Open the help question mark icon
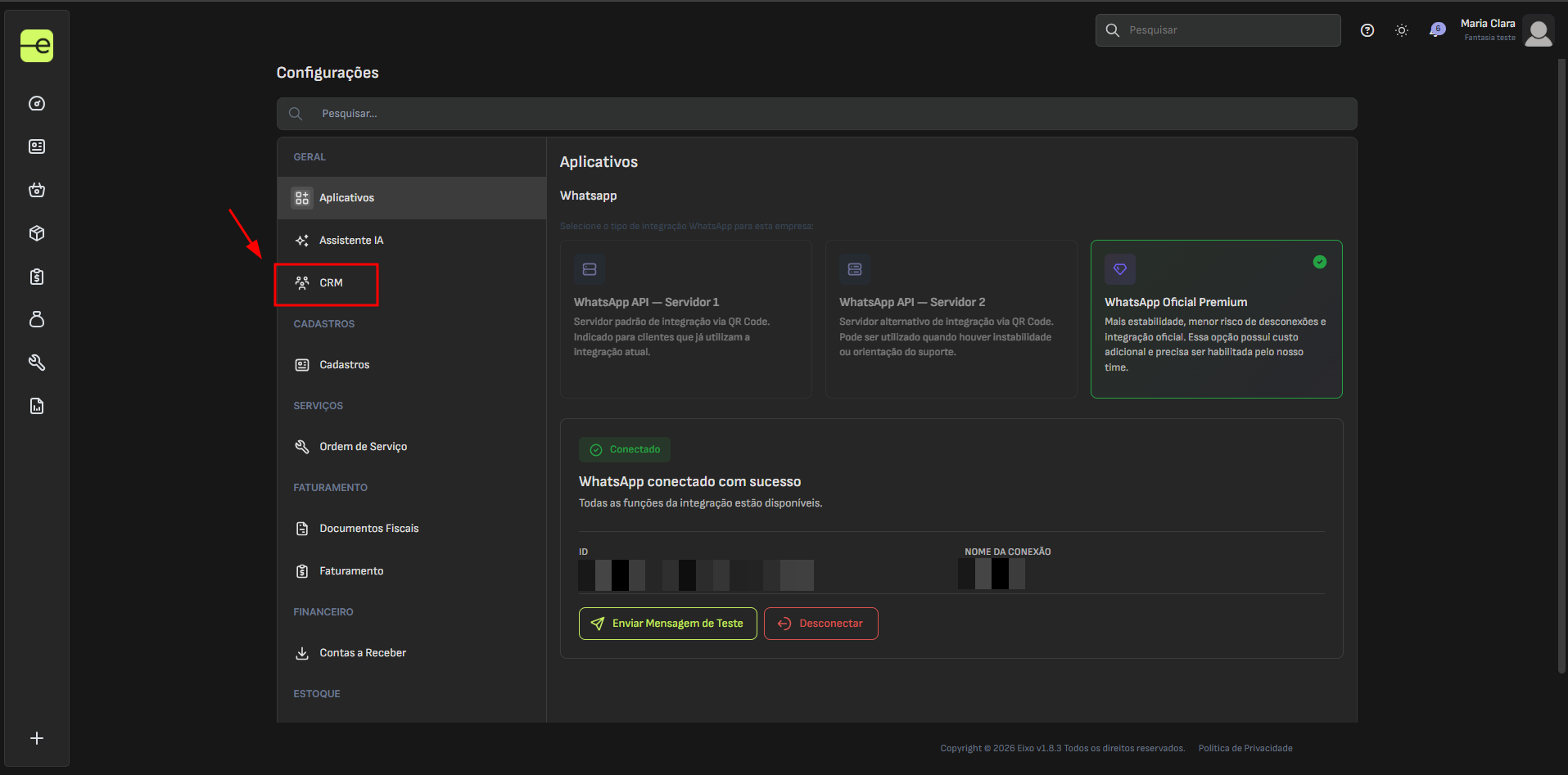 tap(1367, 30)
